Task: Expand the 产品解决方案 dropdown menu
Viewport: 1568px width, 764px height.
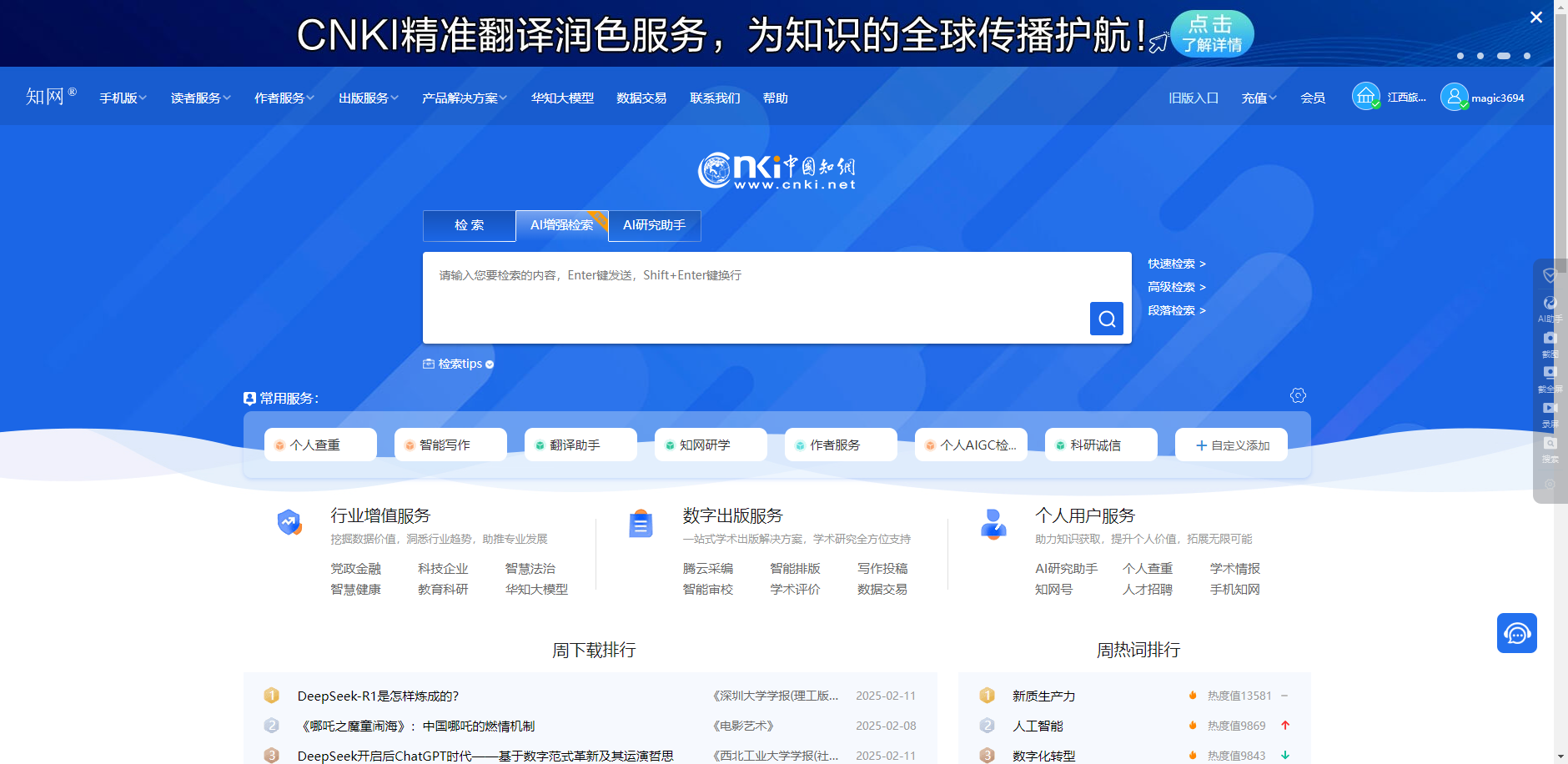Action: (465, 98)
